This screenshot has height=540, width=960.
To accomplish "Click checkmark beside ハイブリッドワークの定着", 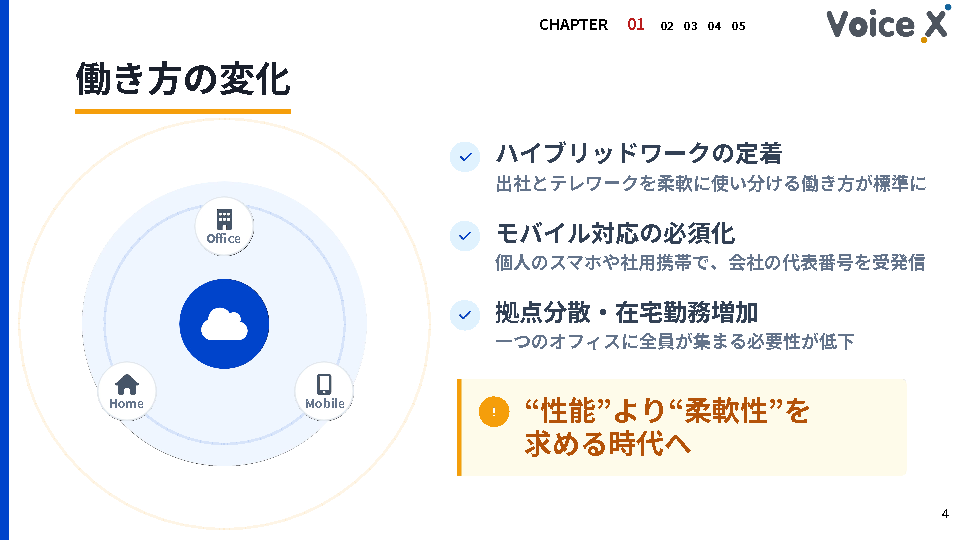I will pyautogui.click(x=465, y=157).
